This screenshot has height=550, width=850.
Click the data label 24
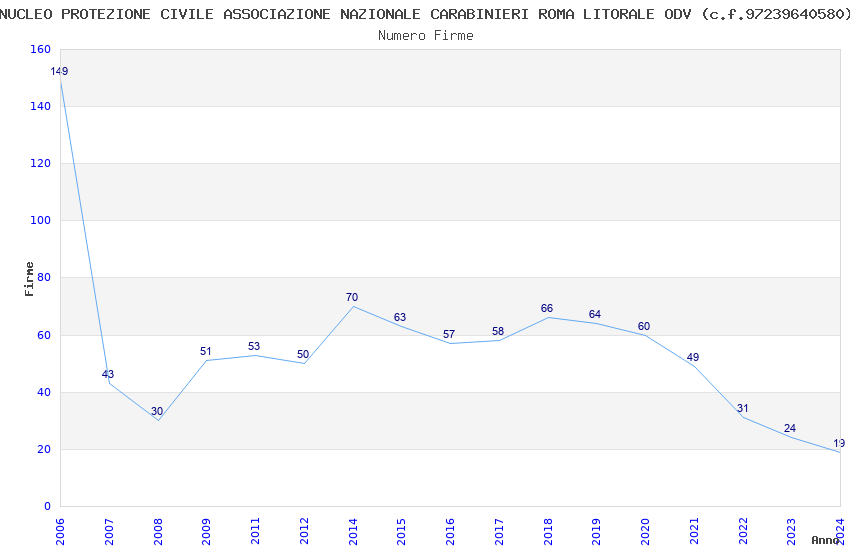[790, 429]
